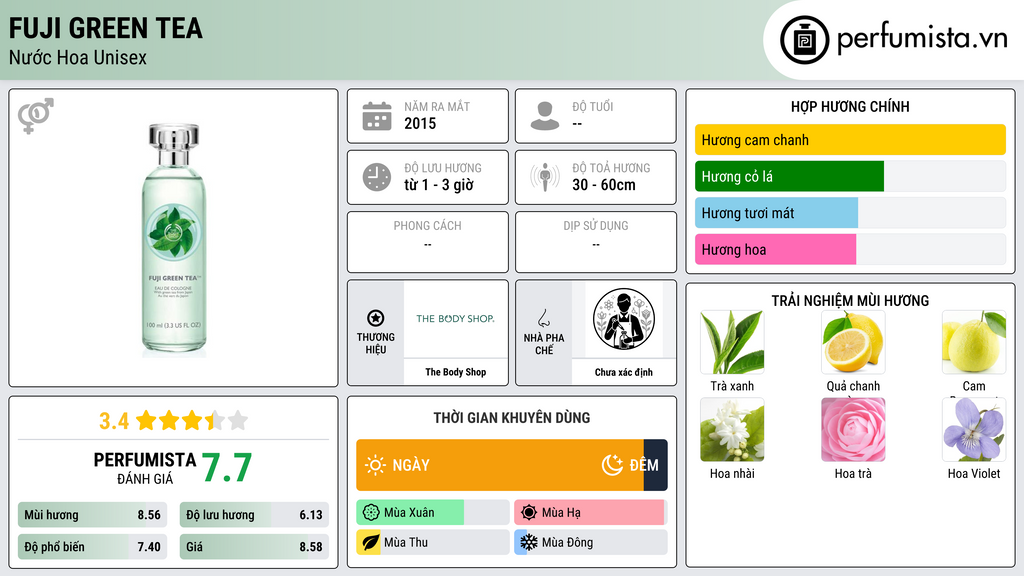Click the Độ lưu hương 6.13 score bar
This screenshot has width=1024, height=576.
pos(254,515)
